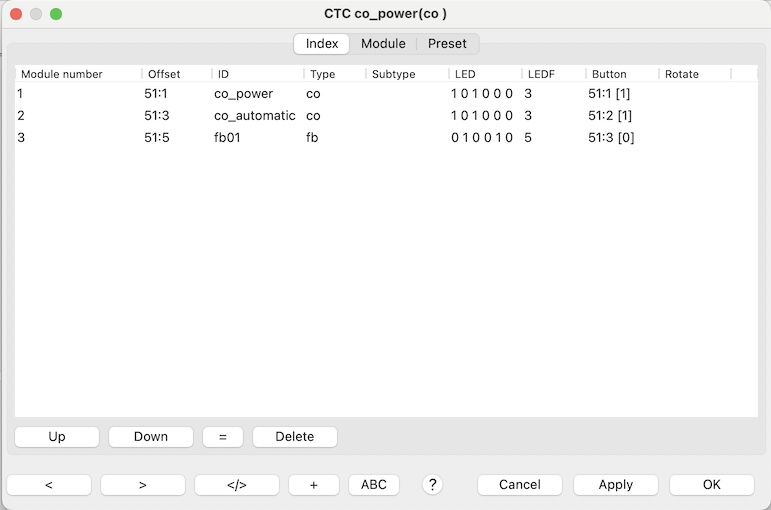This screenshot has height=510, width=771.
Task: Switch to the Module tab
Action: click(383, 43)
